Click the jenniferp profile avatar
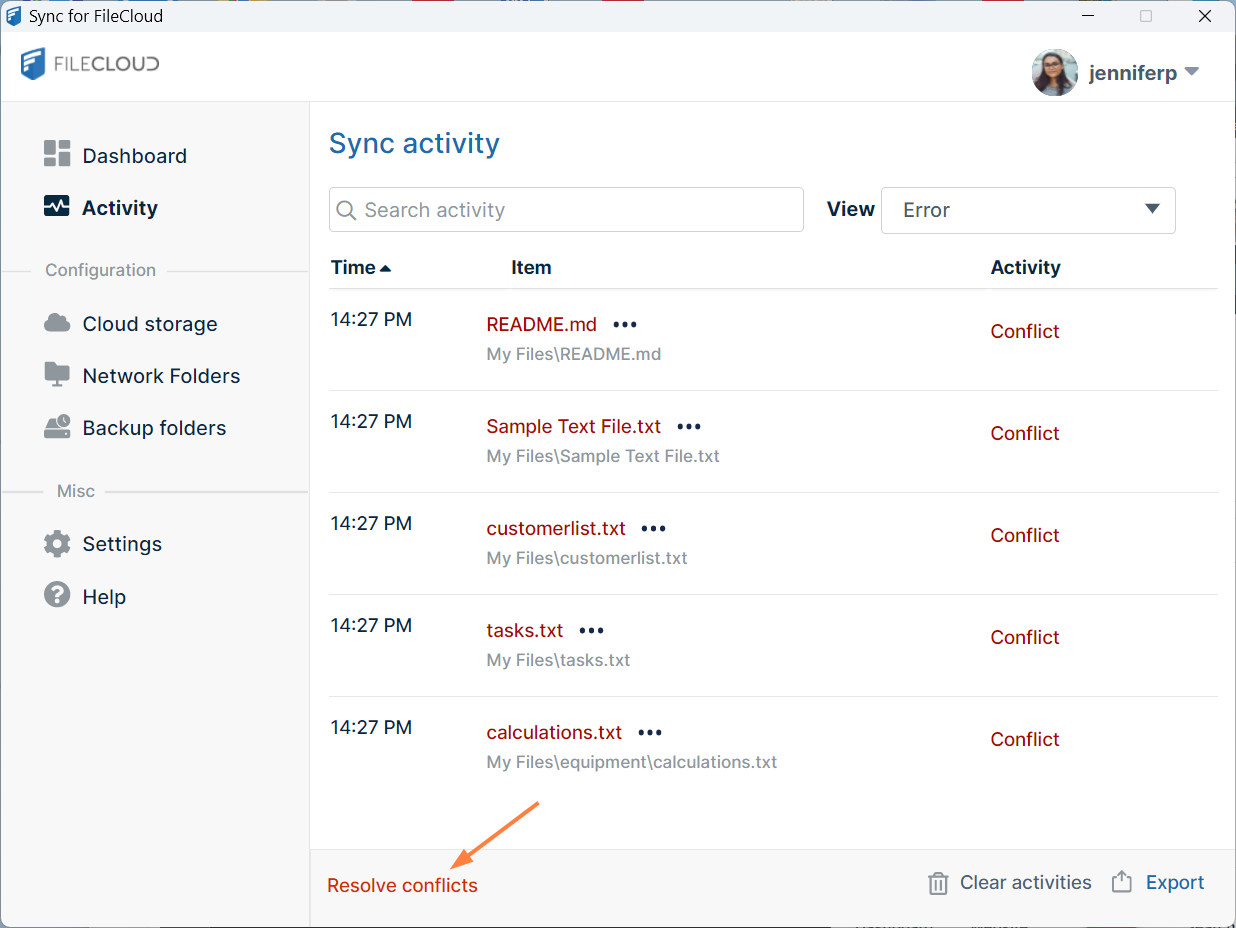 pyautogui.click(x=1054, y=73)
